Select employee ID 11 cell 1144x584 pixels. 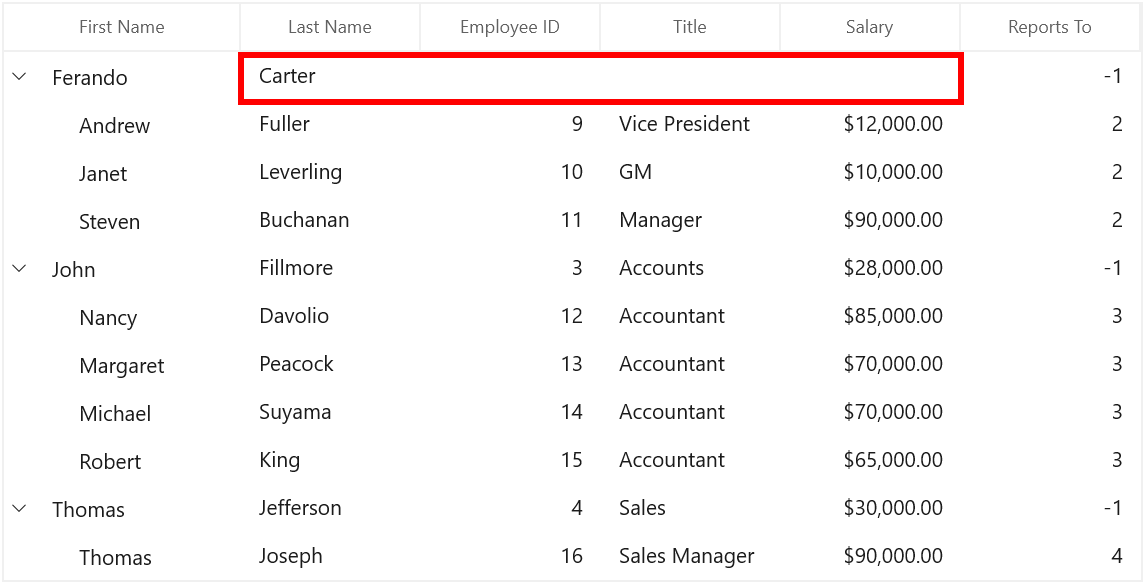pyautogui.click(x=572, y=220)
